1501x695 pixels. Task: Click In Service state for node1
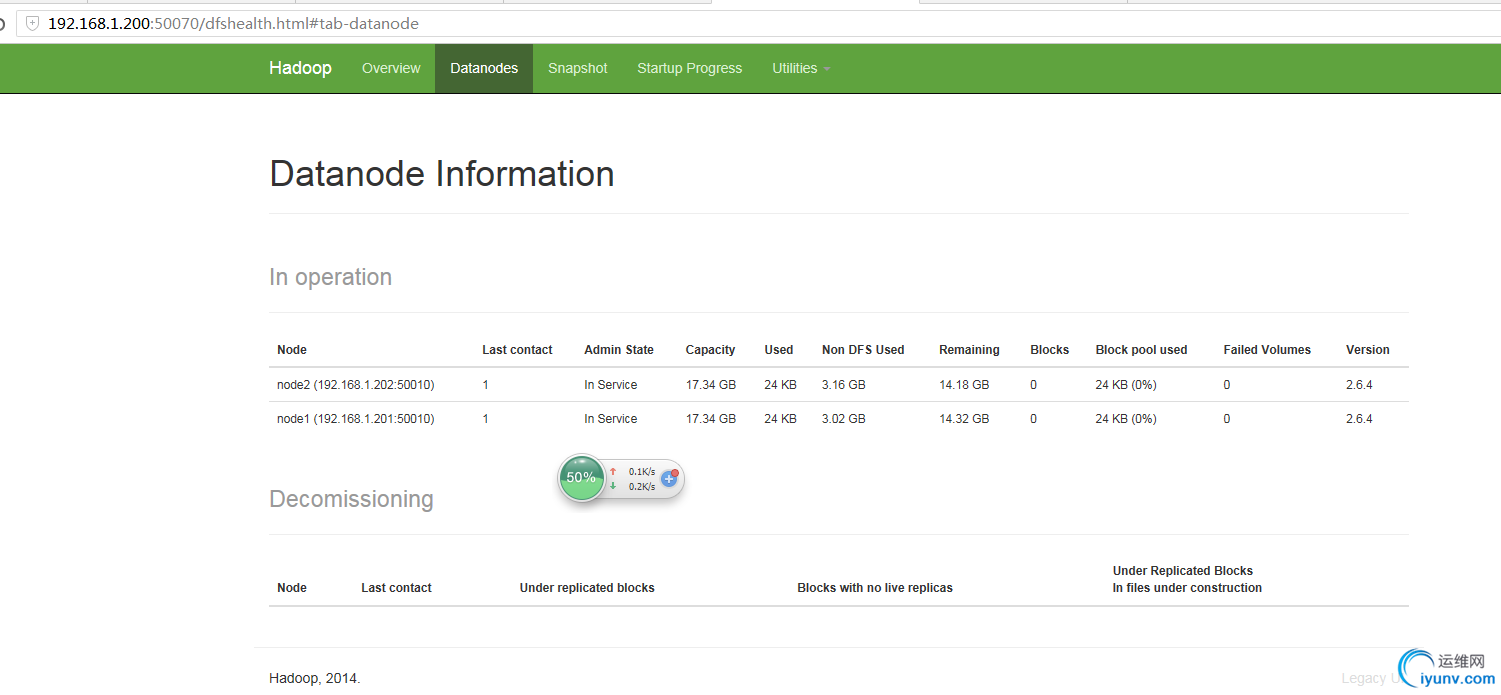click(x=611, y=419)
